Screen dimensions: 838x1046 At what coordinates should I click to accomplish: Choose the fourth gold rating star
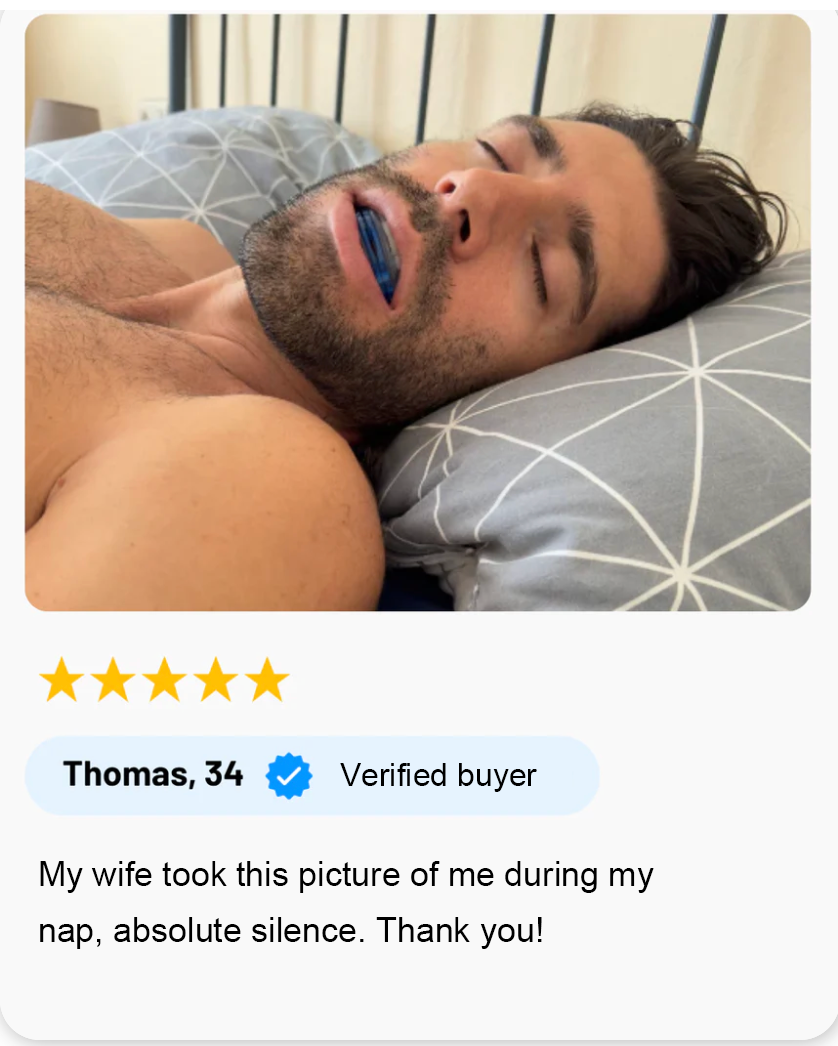(x=216, y=680)
